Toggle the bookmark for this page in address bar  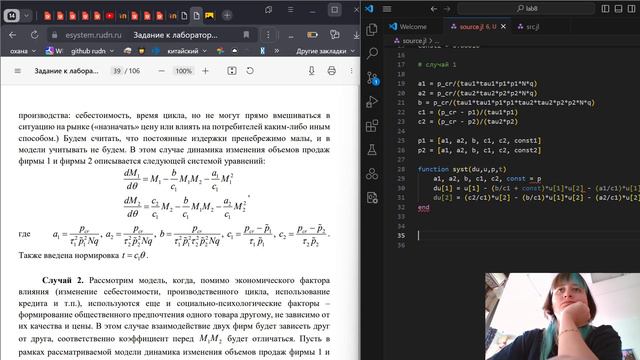(x=246, y=35)
